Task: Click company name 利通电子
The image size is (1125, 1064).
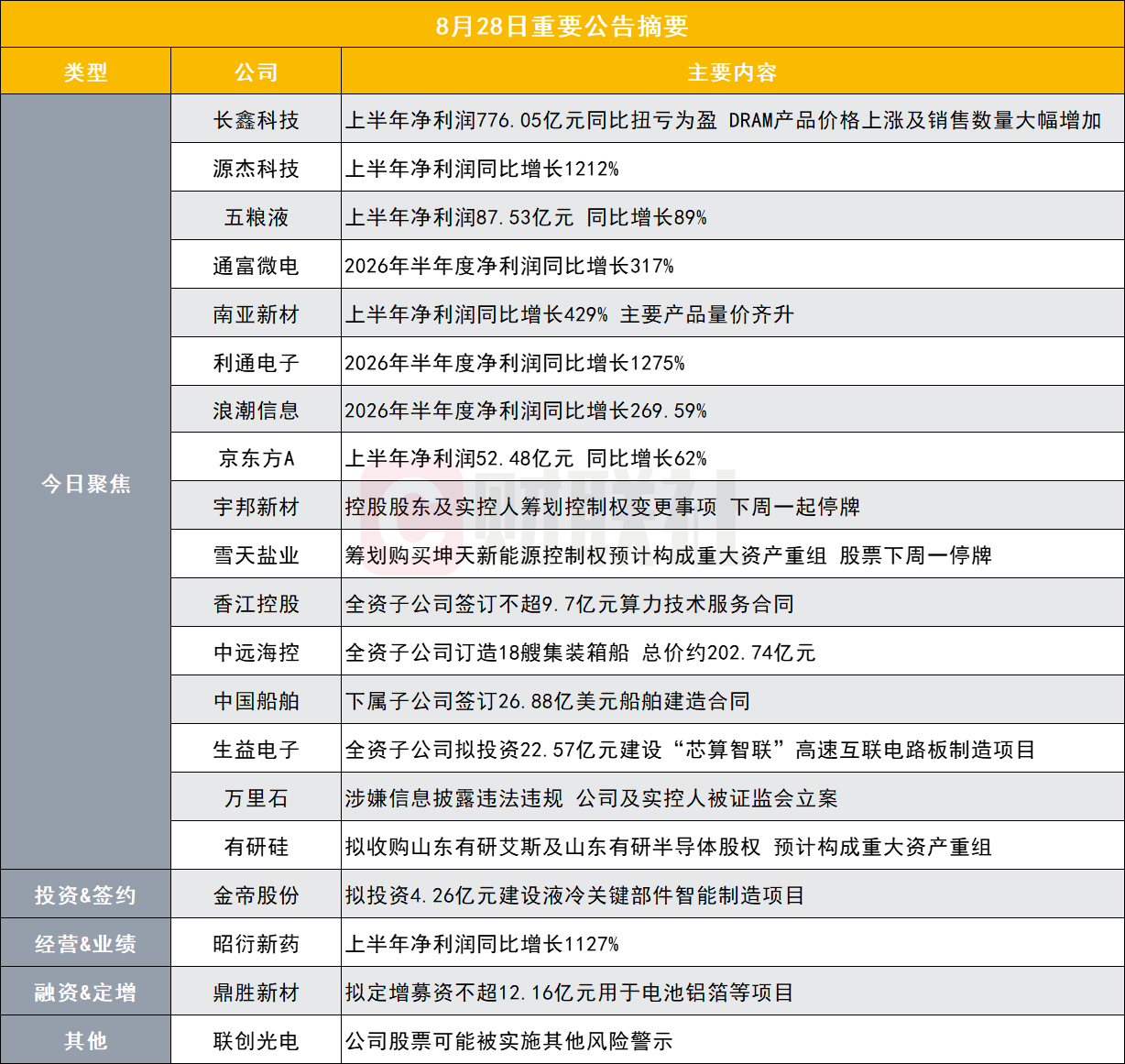Action: tap(257, 363)
